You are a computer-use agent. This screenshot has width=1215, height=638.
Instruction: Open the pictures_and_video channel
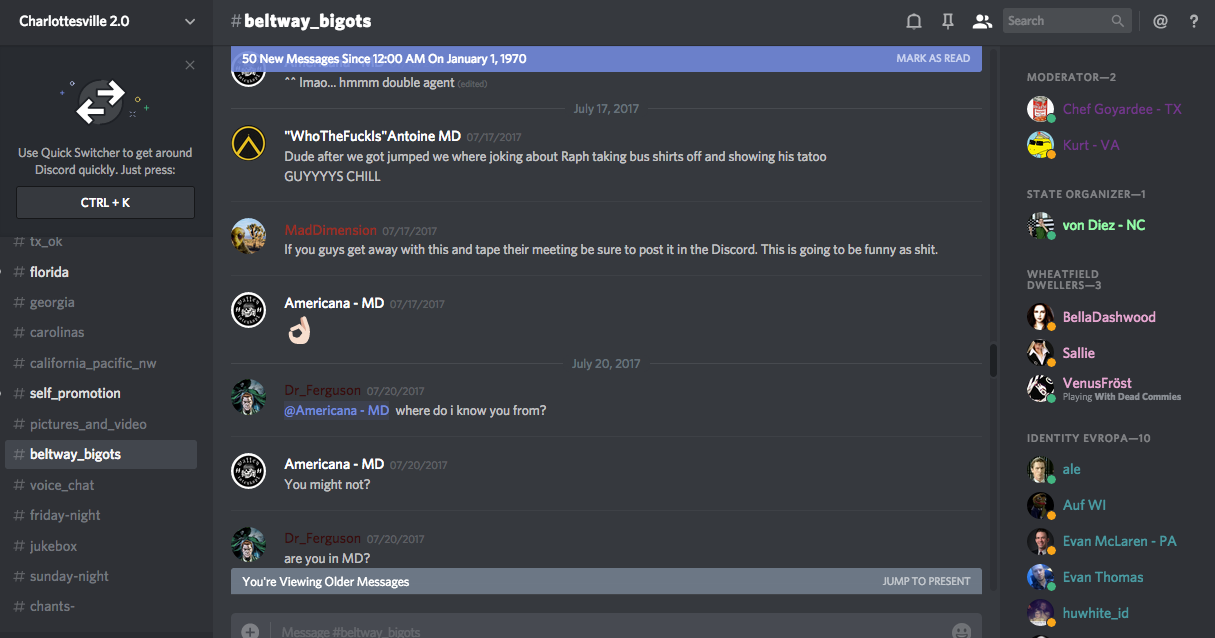[x=88, y=424]
